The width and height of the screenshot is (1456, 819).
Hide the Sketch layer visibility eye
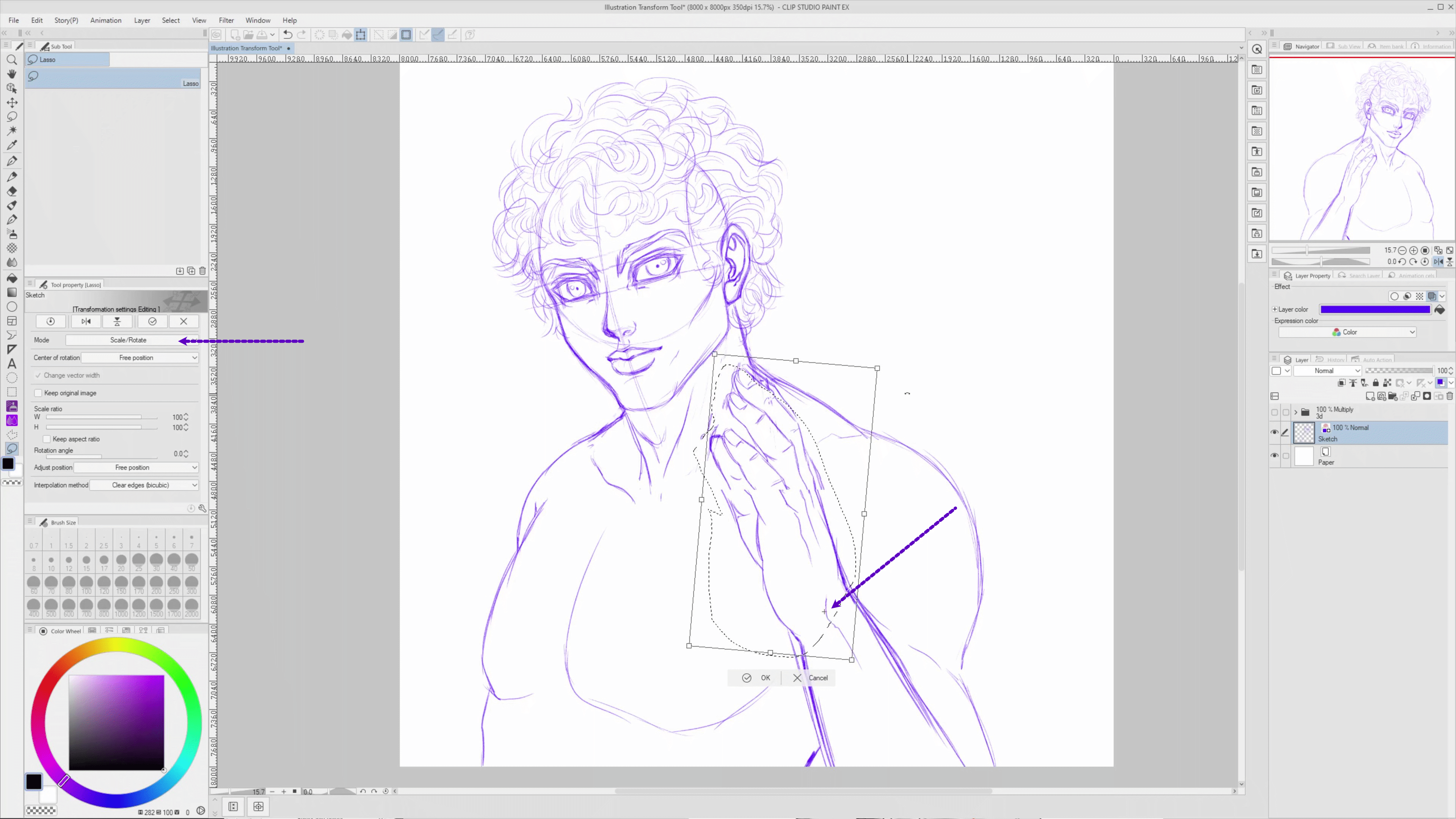(x=1274, y=432)
